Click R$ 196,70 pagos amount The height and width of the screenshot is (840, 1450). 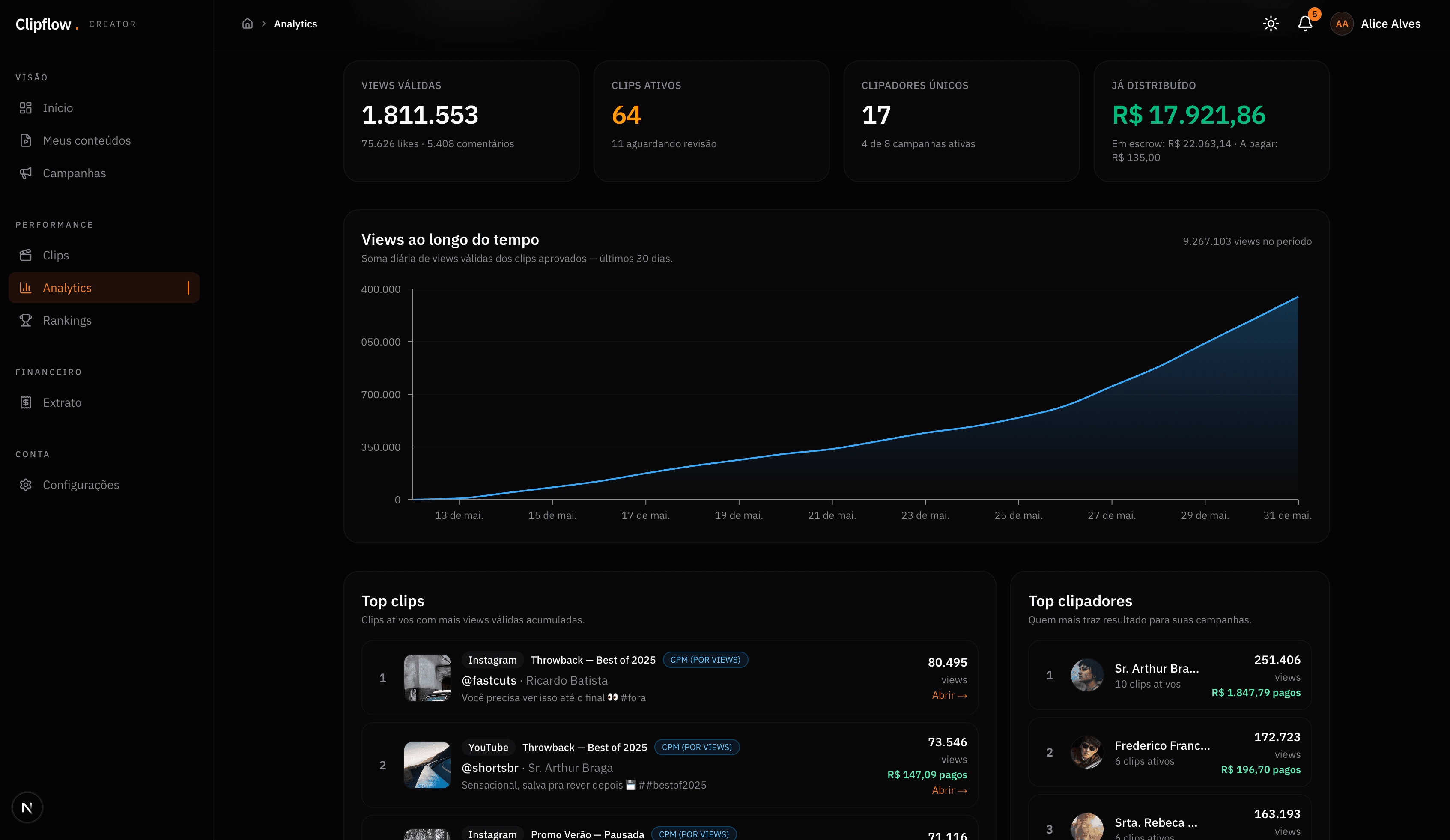pyautogui.click(x=1260, y=770)
